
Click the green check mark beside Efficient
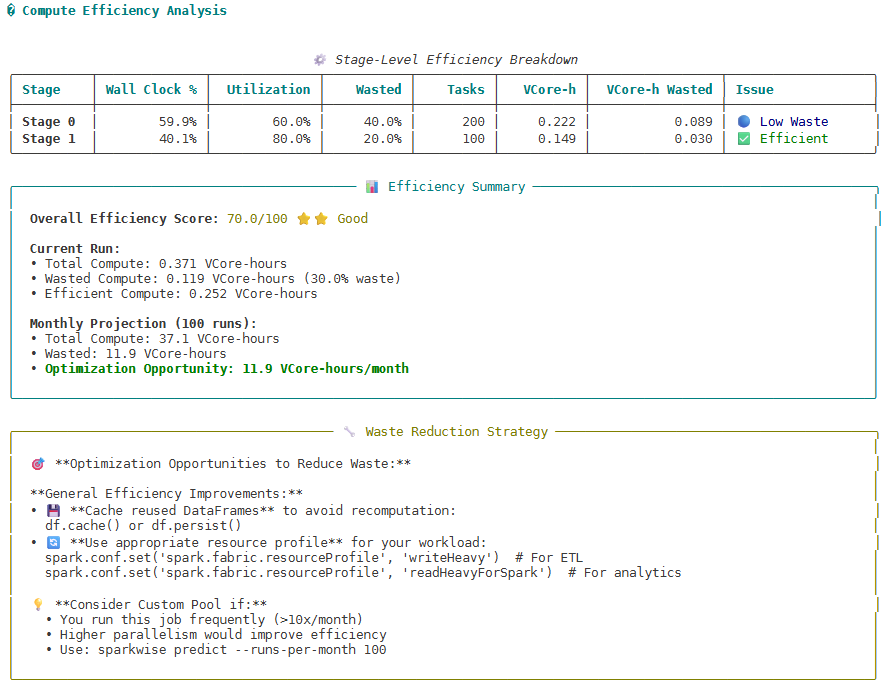click(744, 139)
